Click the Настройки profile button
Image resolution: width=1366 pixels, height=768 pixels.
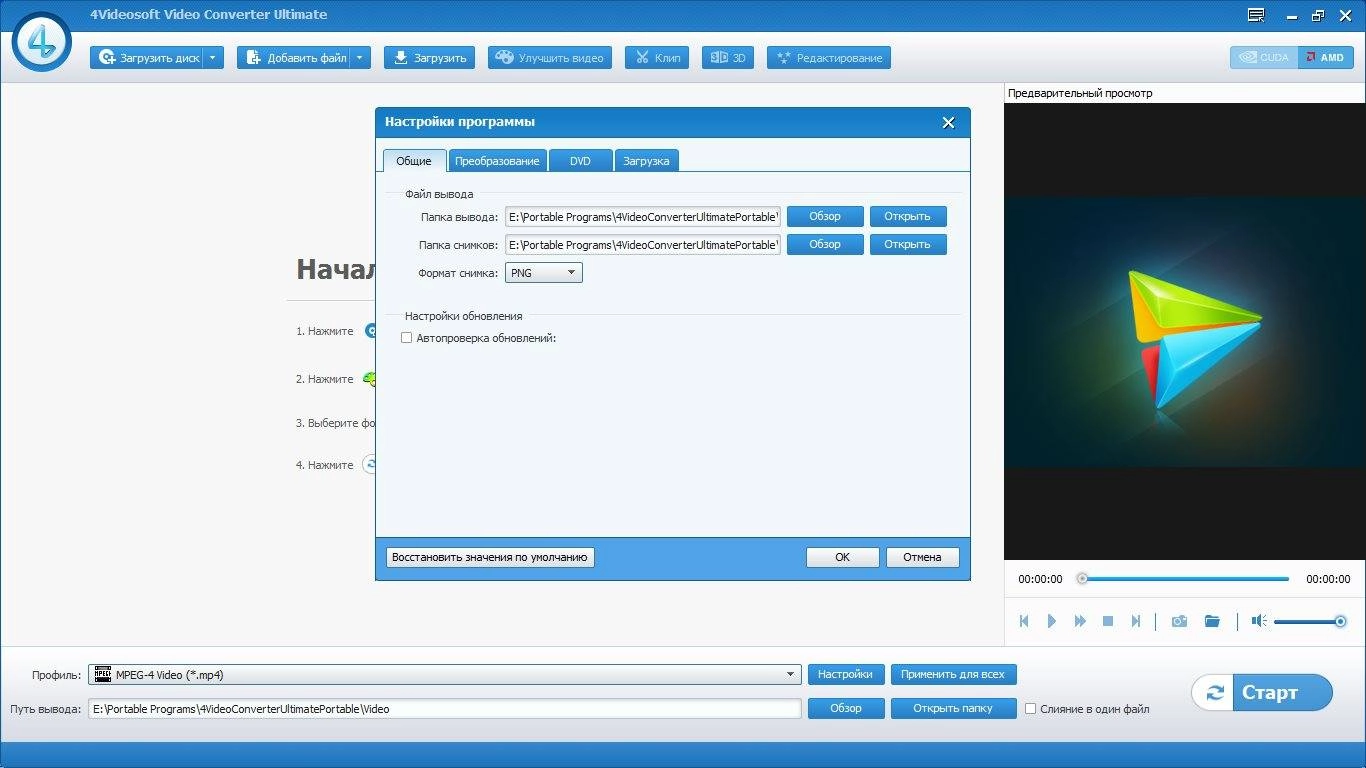846,674
